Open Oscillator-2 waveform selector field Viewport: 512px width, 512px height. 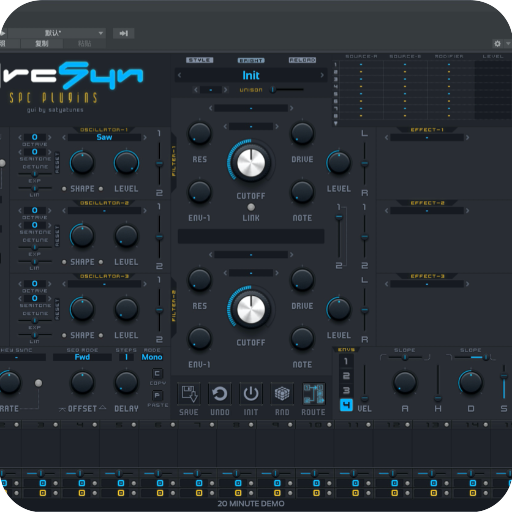point(104,211)
